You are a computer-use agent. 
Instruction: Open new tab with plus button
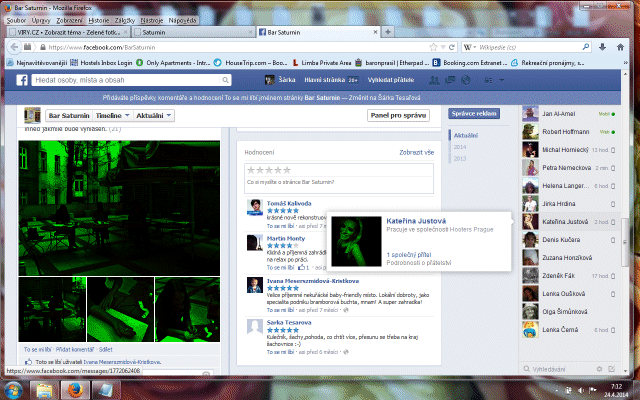point(388,32)
